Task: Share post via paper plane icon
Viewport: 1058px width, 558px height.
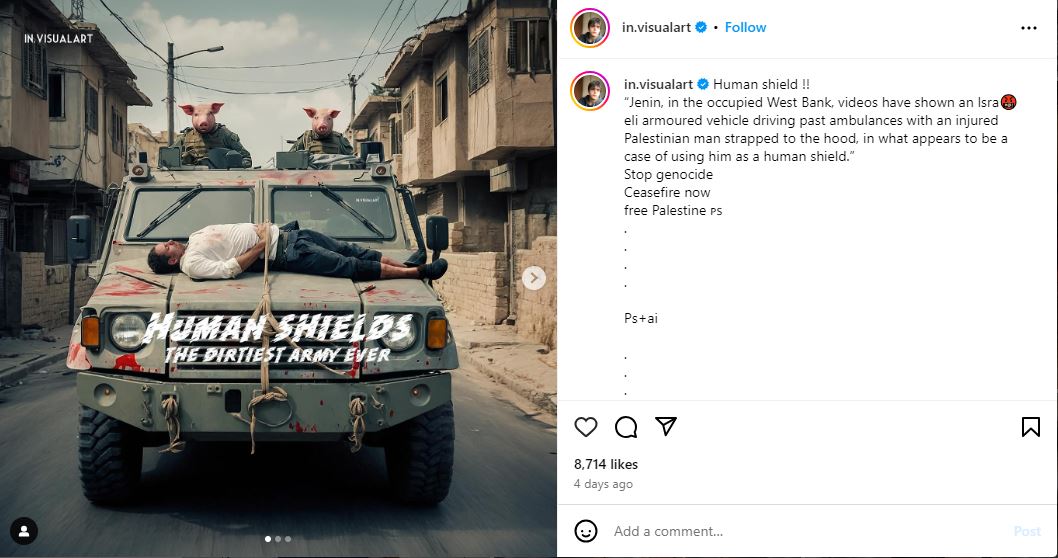Action: [x=666, y=426]
